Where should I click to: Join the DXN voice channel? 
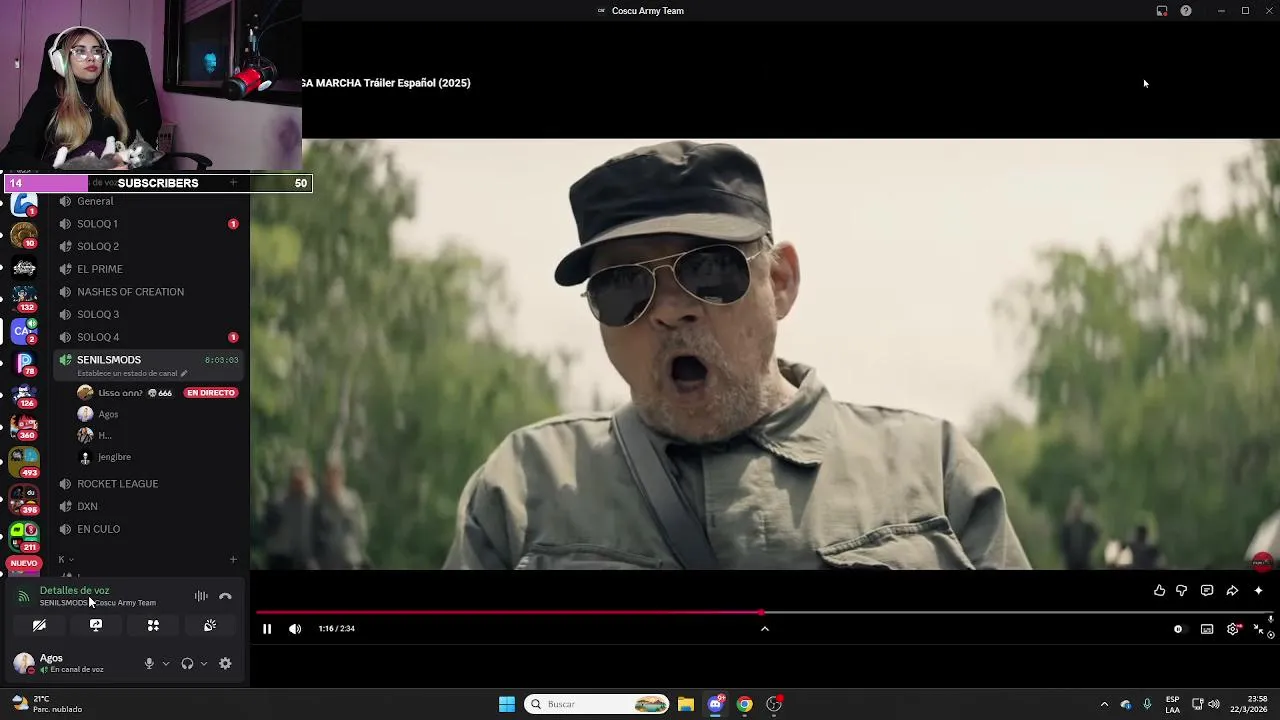click(x=148, y=507)
